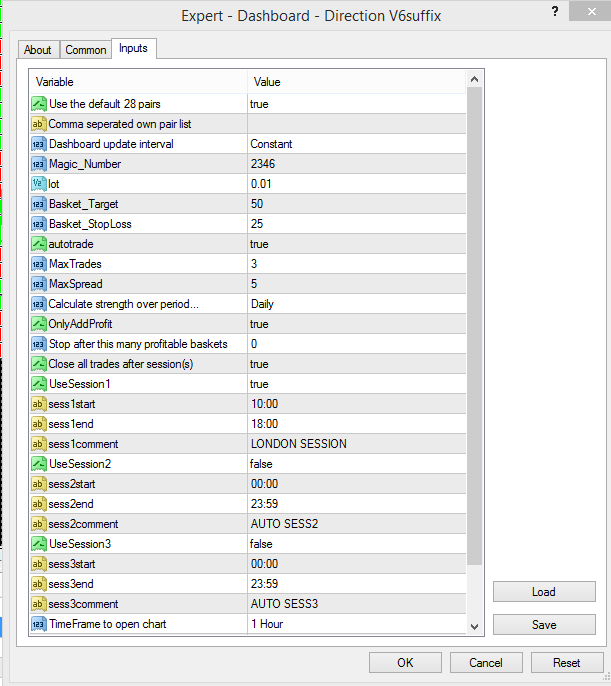This screenshot has height=686, width=611.
Task: Select the UseSession2 'false' value cell
Action: tap(356, 464)
